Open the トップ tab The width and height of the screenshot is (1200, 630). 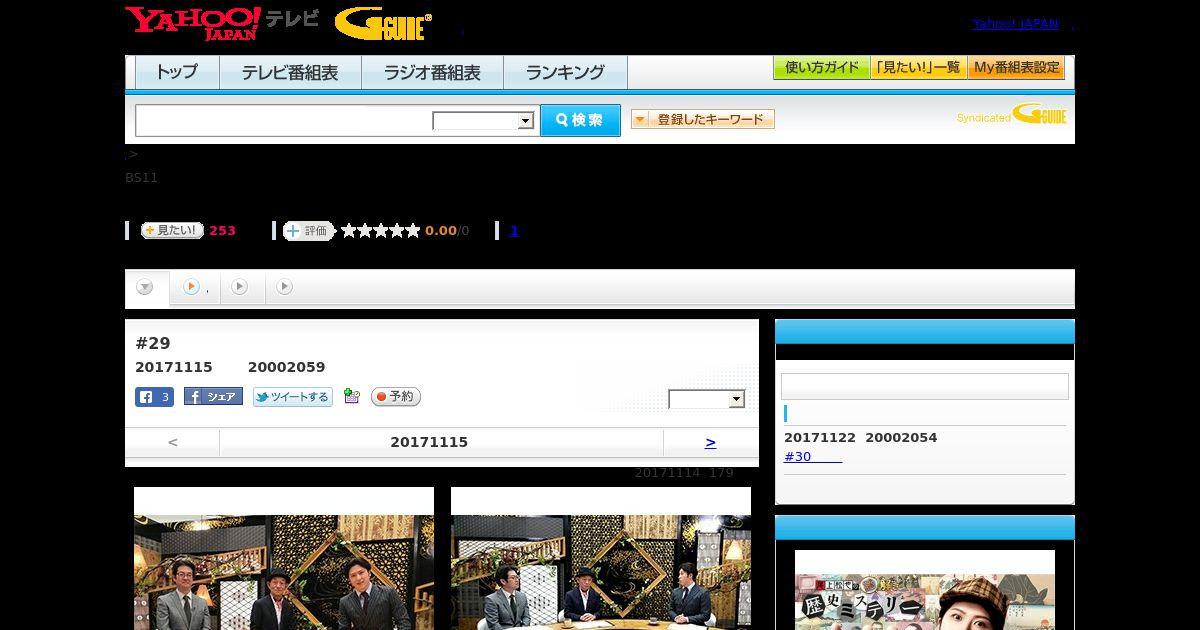(177, 72)
